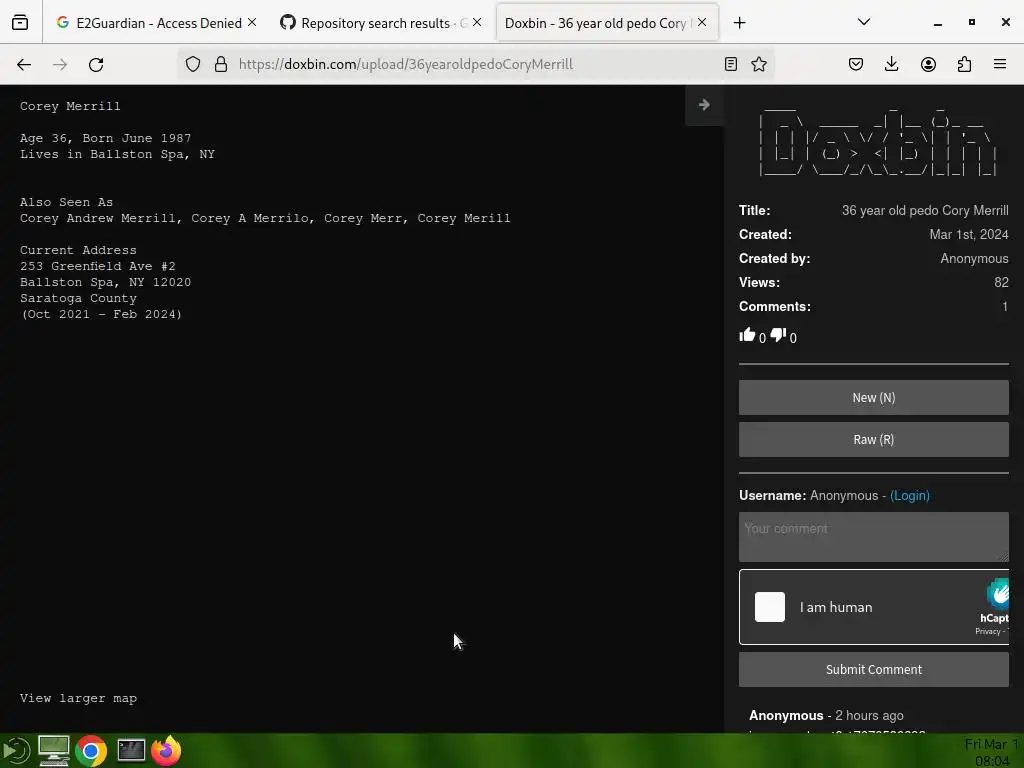
Task: Bookmark this page with the star
Action: (x=759, y=64)
